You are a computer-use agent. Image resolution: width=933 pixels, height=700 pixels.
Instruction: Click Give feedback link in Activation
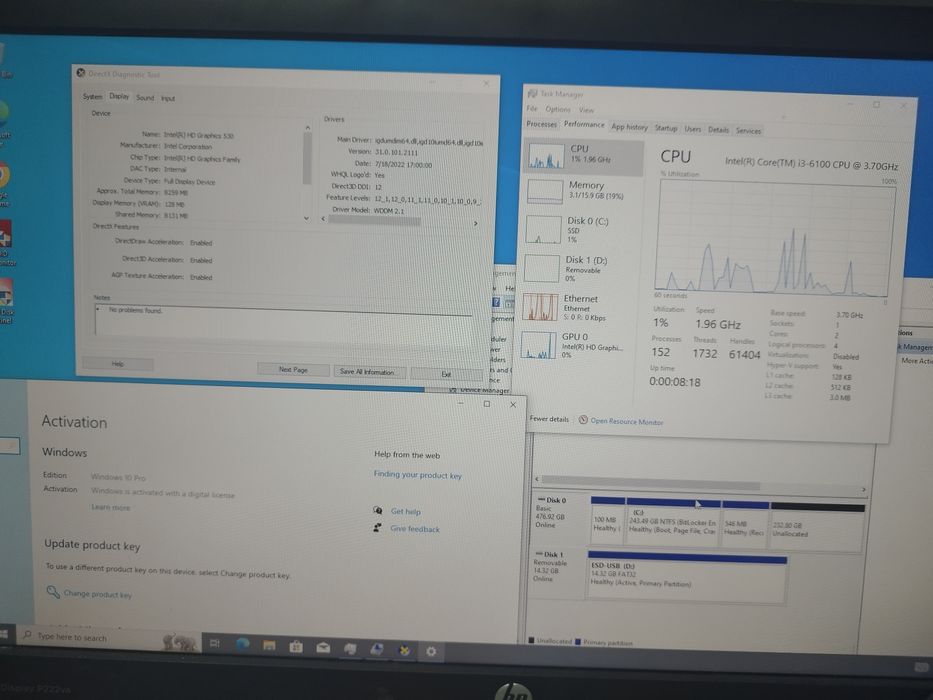(x=415, y=529)
